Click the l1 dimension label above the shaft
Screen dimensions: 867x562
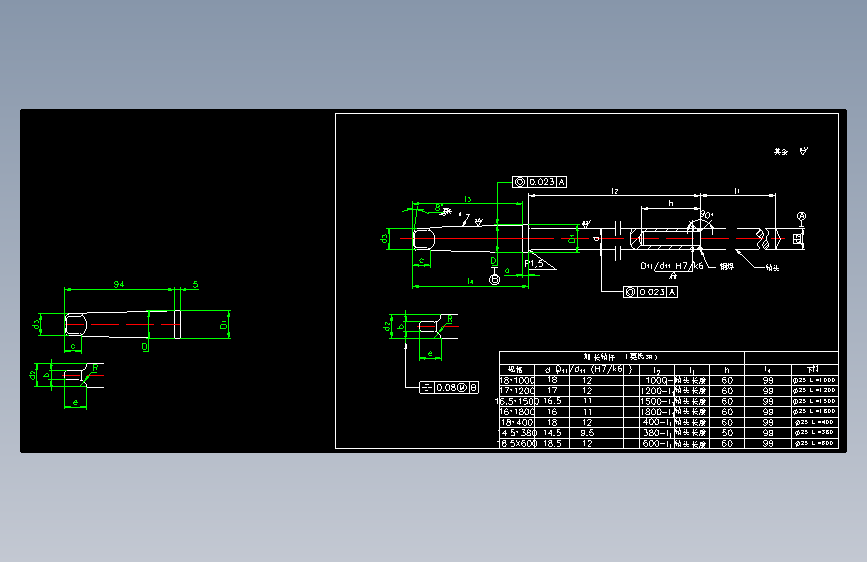(737, 191)
